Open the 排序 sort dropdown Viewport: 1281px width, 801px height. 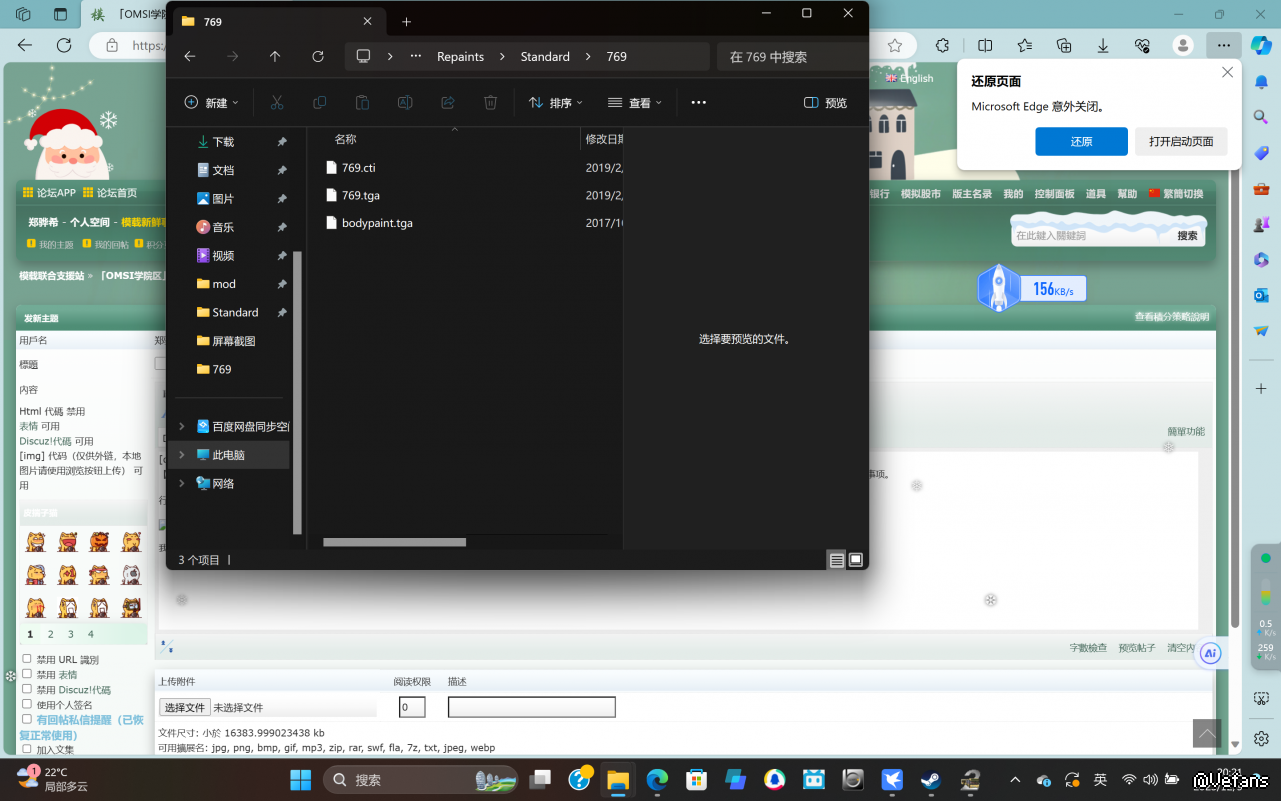pyautogui.click(x=555, y=103)
